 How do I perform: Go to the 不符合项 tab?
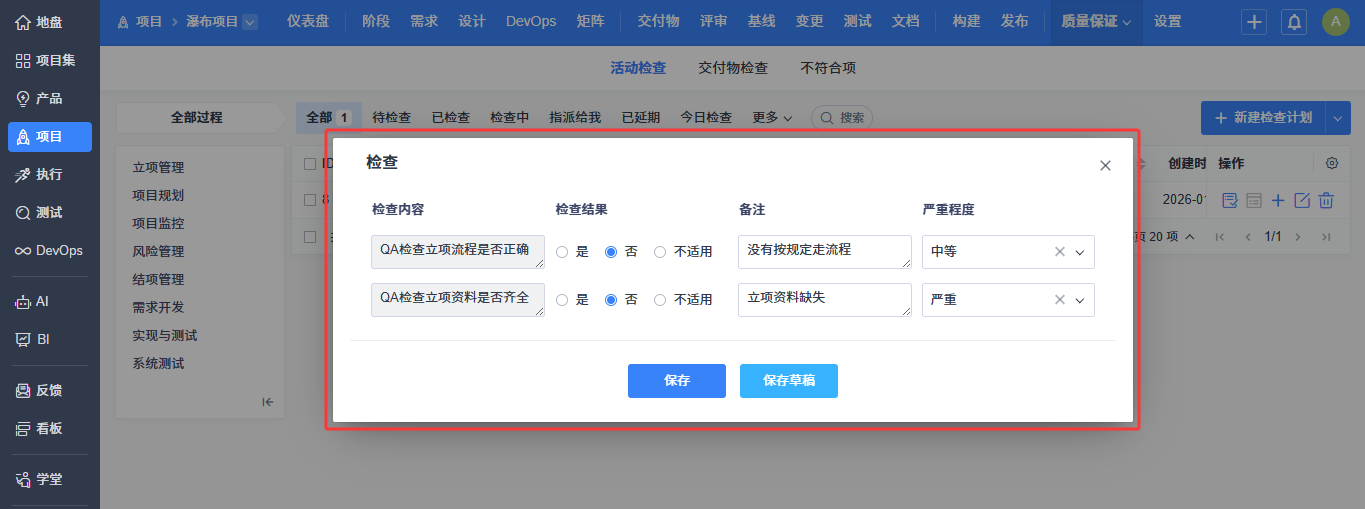pos(828,68)
